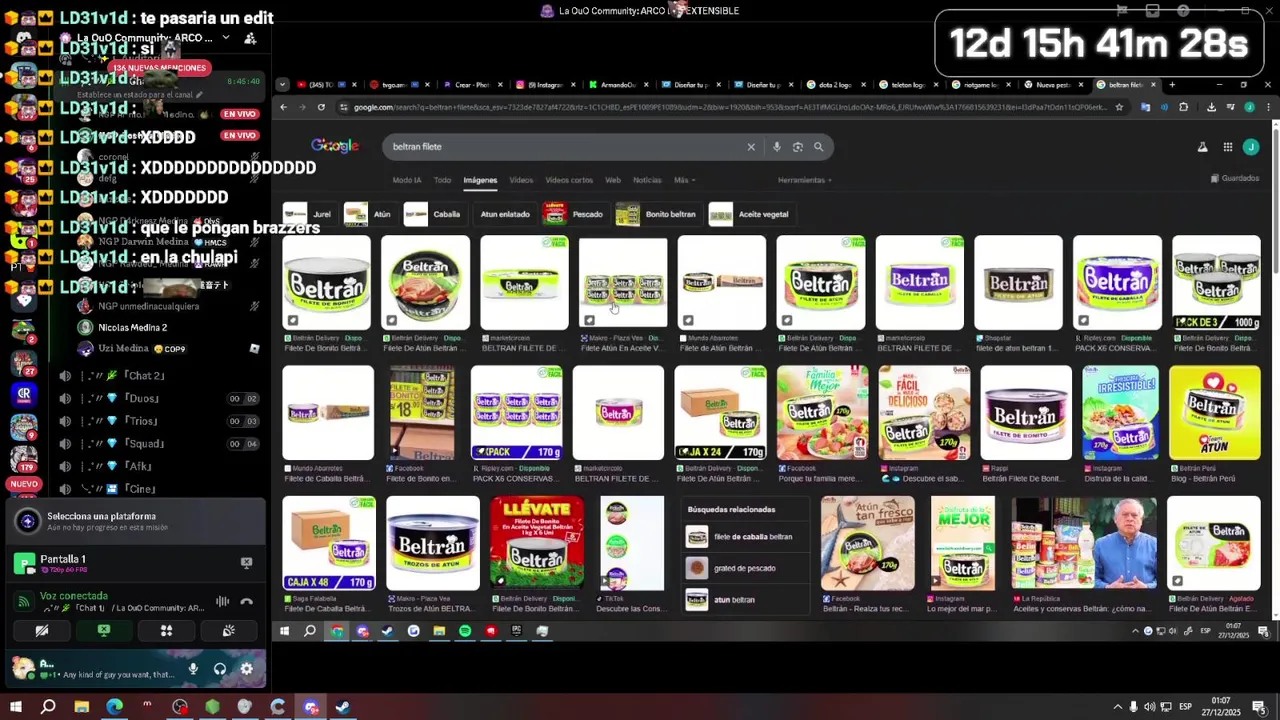Click Windows Start button on bottom taskbar
Viewport: 1280px width, 720px height.
(15, 707)
